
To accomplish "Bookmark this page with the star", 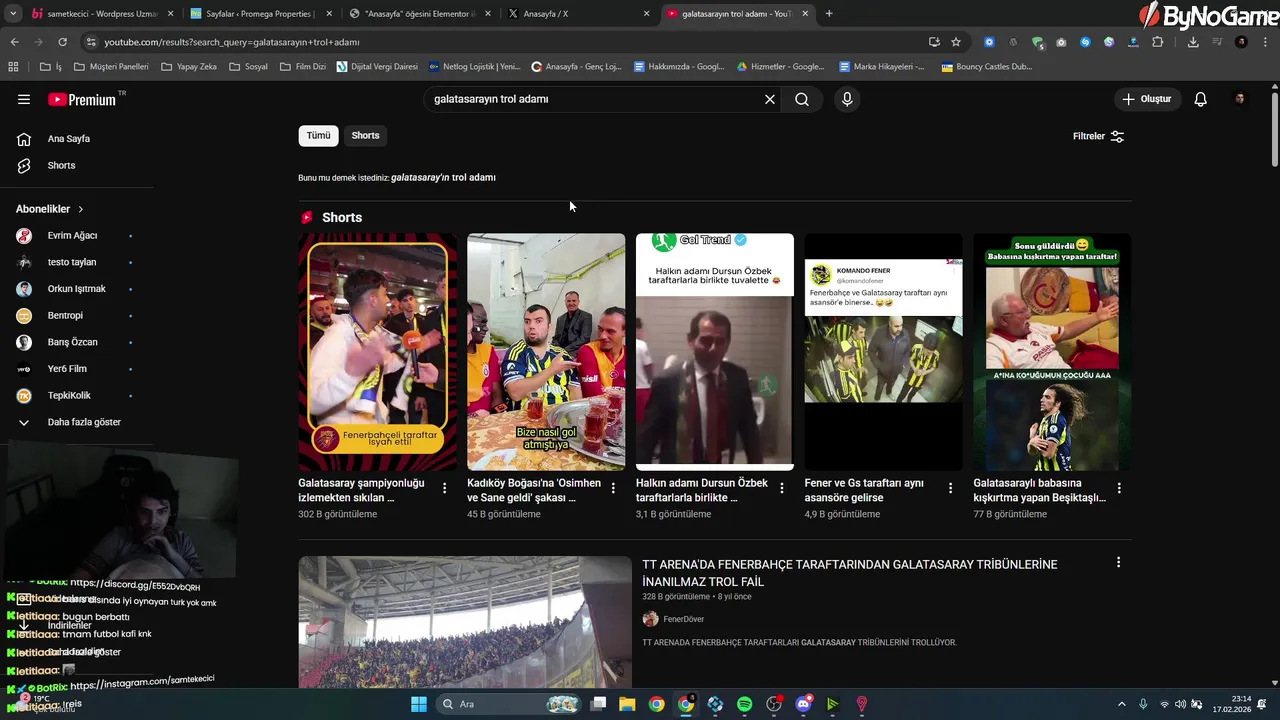I will [x=956, y=42].
